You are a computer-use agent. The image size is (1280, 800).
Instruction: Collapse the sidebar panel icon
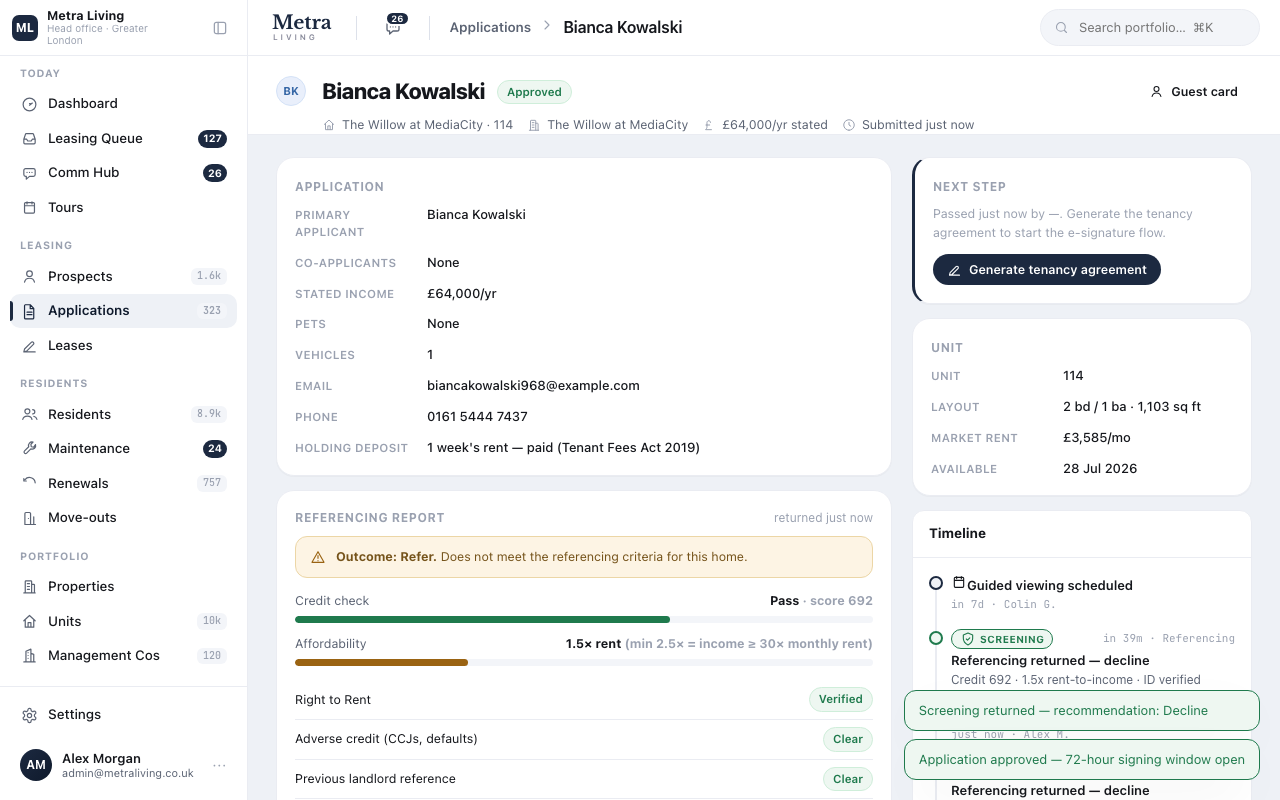[220, 28]
